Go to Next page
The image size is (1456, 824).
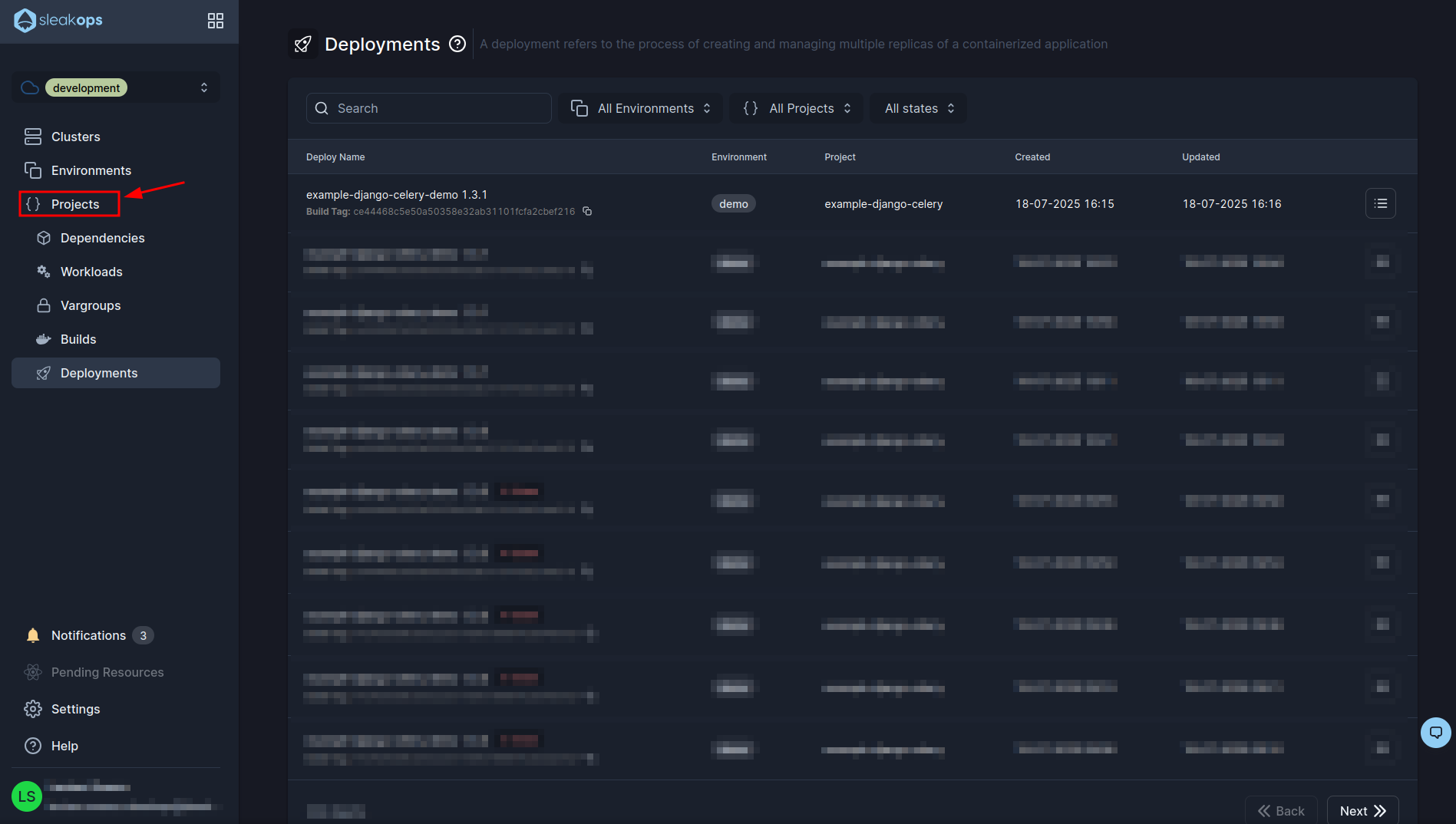tap(1362, 810)
